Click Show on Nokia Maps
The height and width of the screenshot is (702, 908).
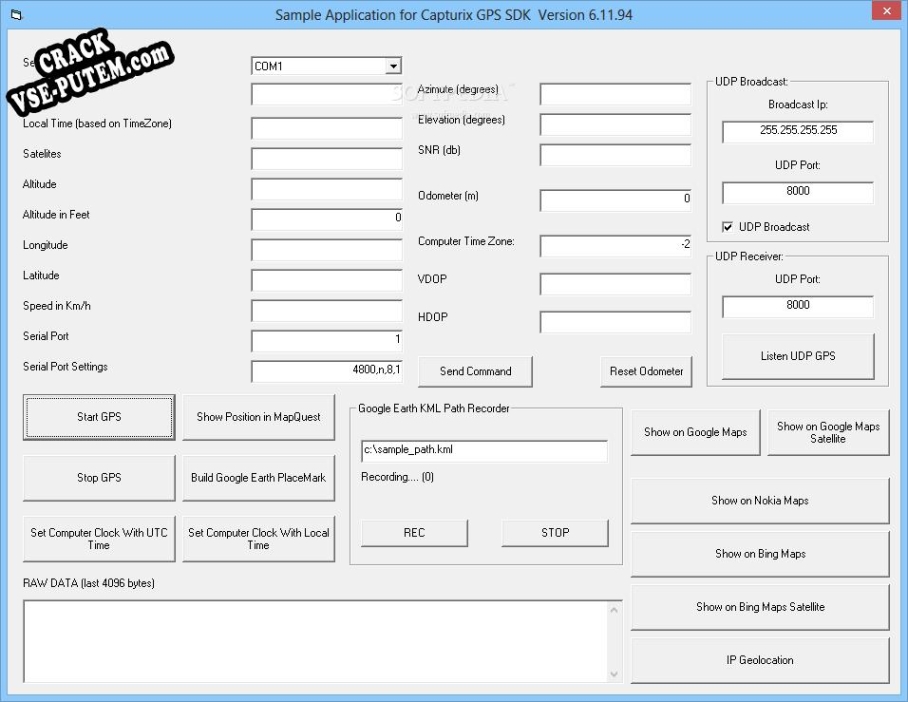(760, 501)
